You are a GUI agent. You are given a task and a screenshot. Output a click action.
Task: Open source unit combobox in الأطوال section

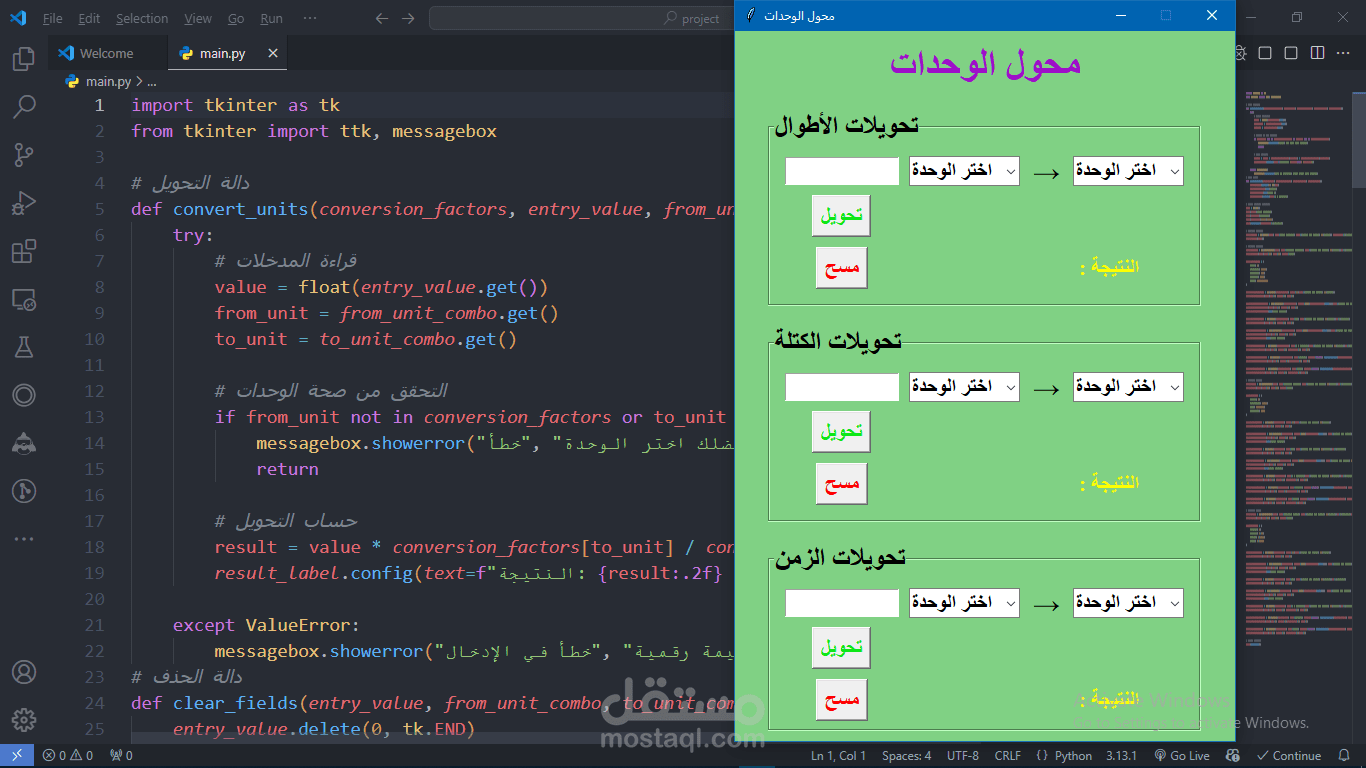point(964,171)
